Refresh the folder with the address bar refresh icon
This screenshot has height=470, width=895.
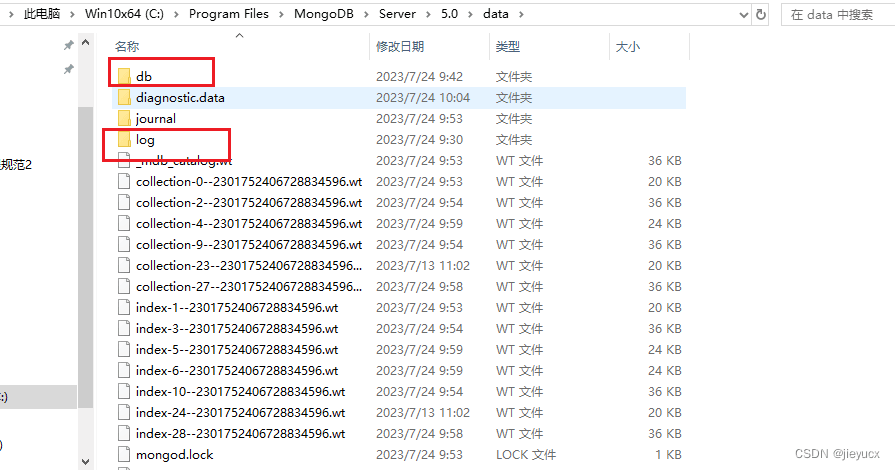point(762,14)
